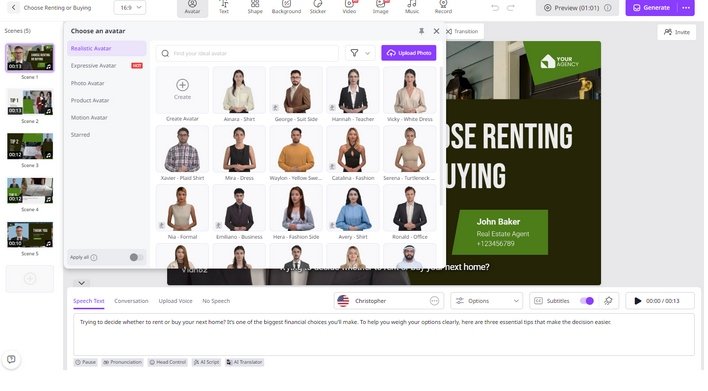Select the Scene 4 thumbnail
708x391 pixels.
(x=30, y=191)
